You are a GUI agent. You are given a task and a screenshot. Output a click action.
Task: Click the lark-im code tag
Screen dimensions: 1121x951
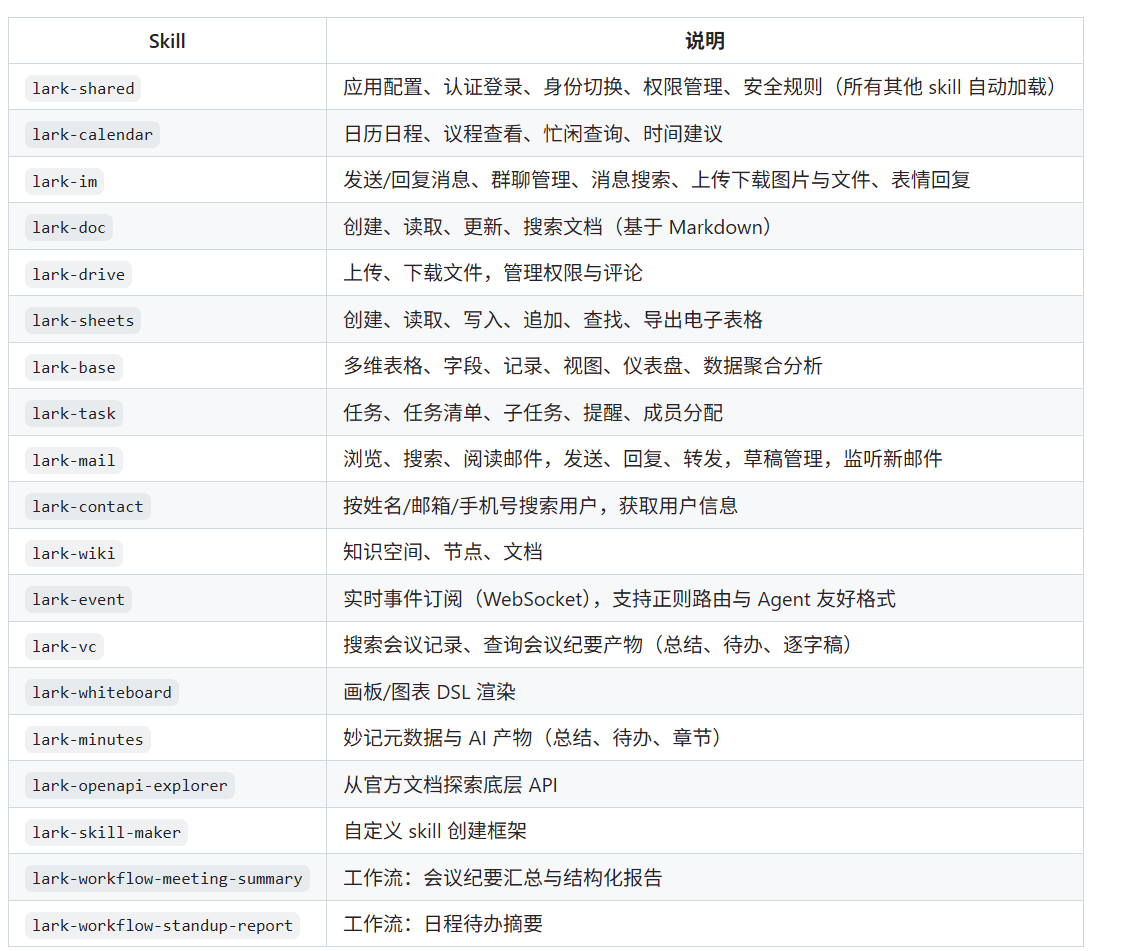pos(66,181)
